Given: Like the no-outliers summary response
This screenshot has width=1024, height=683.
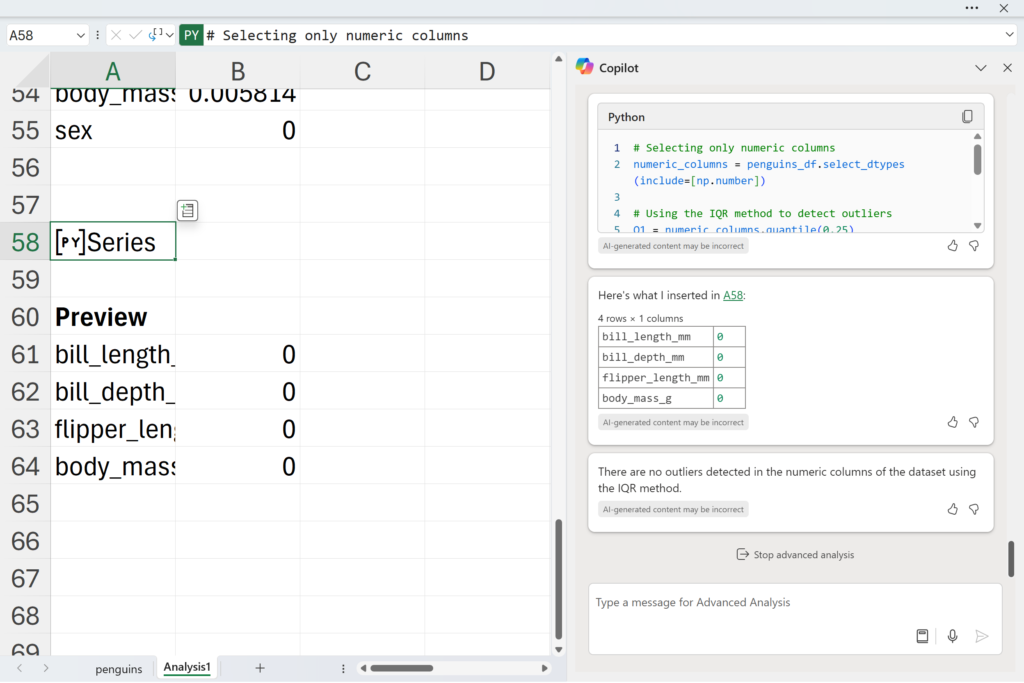Looking at the screenshot, I should (952, 509).
